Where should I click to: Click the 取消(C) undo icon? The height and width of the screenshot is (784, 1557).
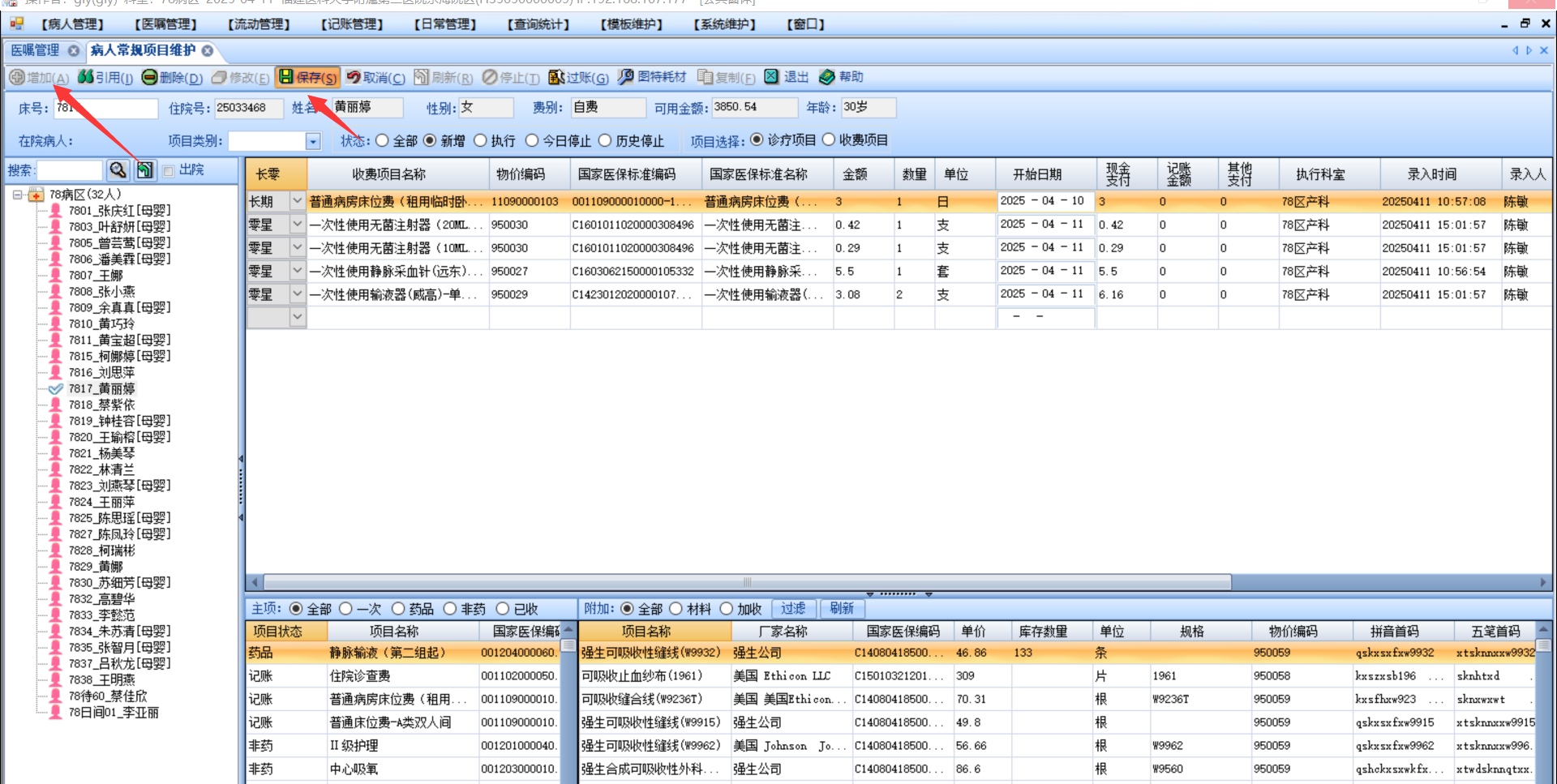[x=354, y=77]
